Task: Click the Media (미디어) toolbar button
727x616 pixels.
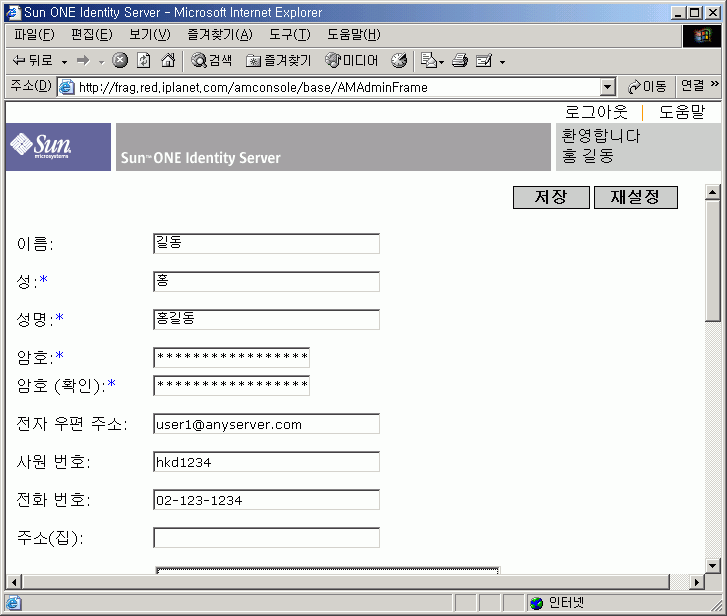Action: [351, 60]
